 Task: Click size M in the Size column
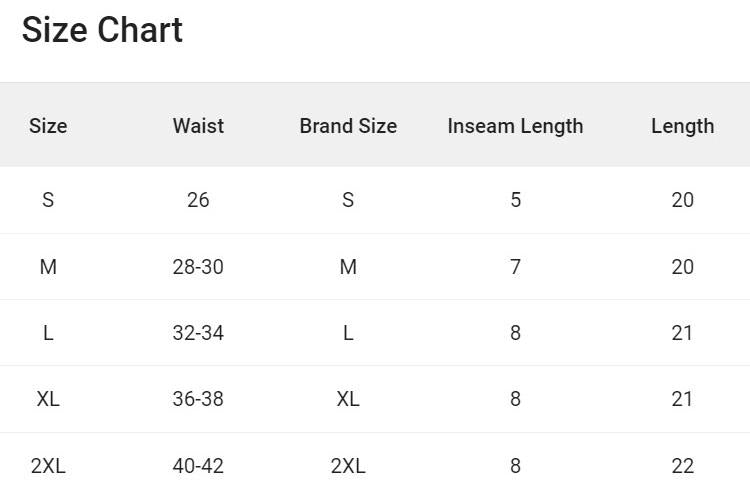pos(48,267)
